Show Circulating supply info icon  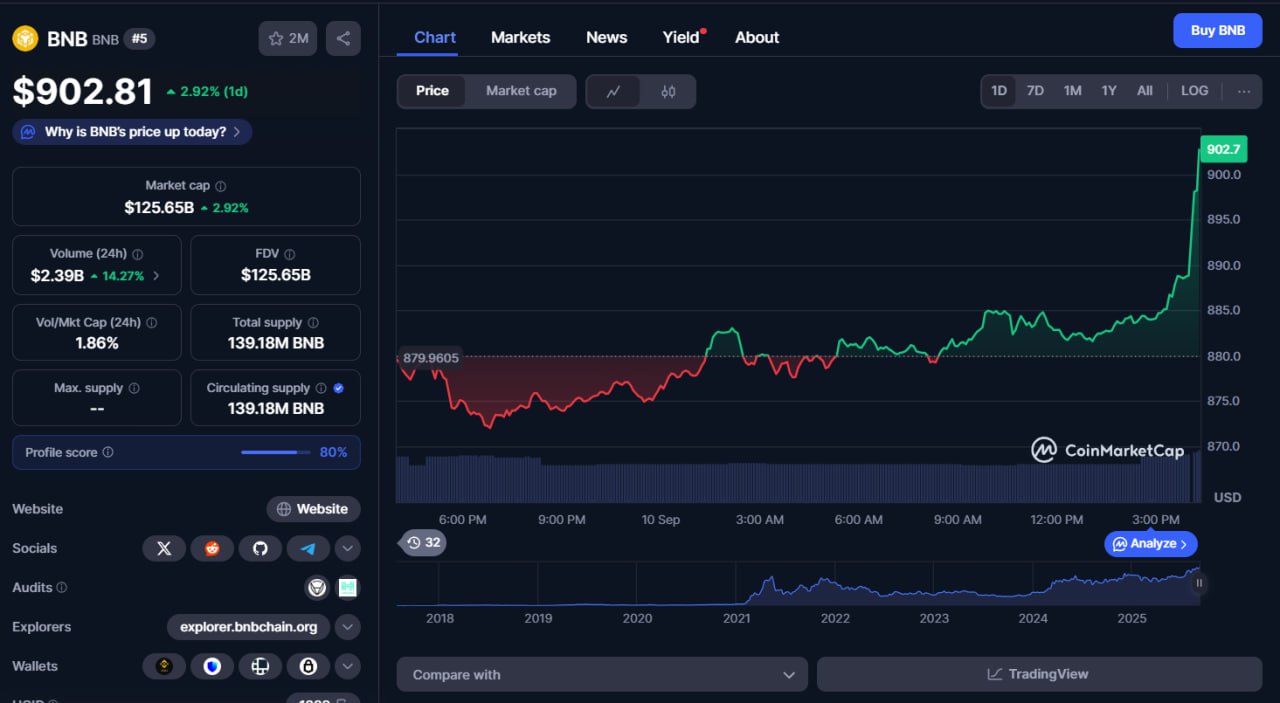321,388
